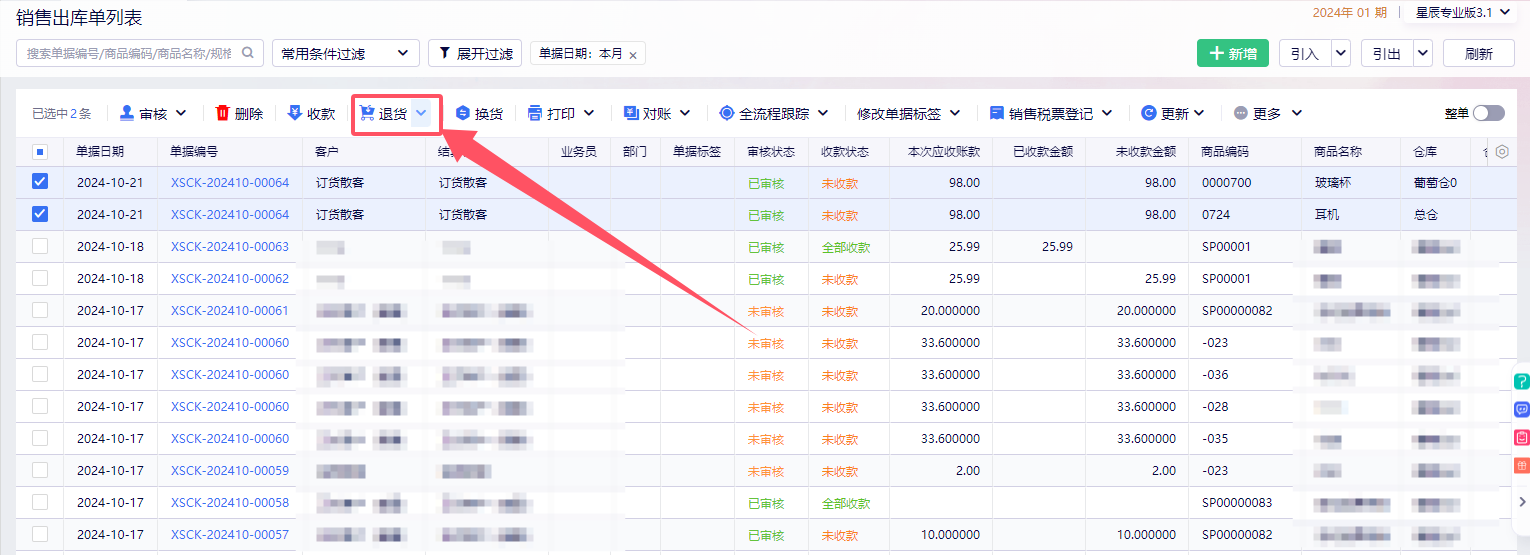Click the 收款 payment icon
The image size is (1530, 555).
tap(294, 113)
